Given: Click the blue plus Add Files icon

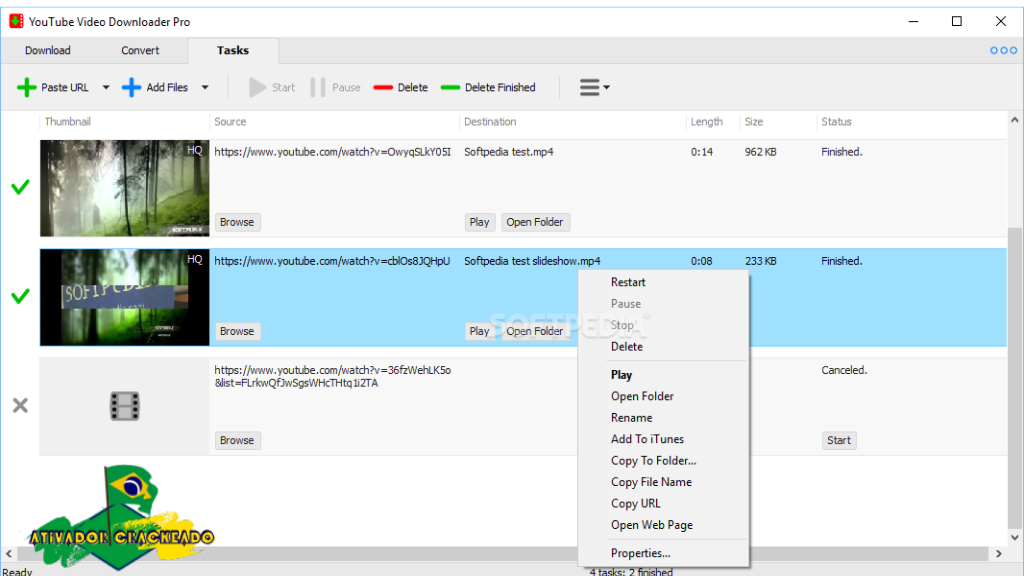Looking at the screenshot, I should (131, 88).
